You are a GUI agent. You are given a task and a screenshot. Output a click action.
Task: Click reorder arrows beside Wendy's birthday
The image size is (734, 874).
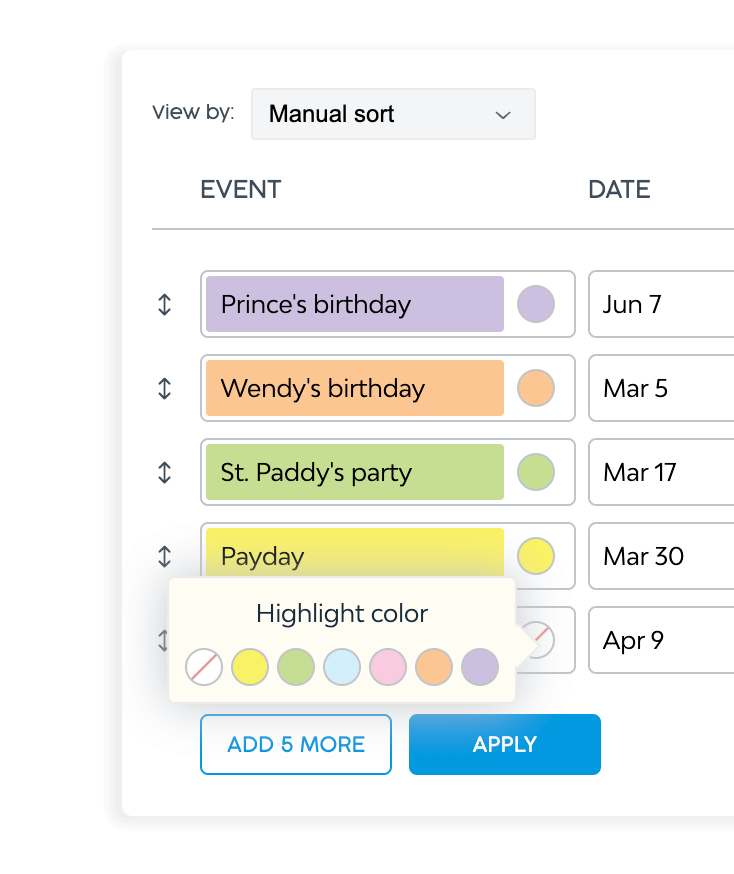coord(165,389)
